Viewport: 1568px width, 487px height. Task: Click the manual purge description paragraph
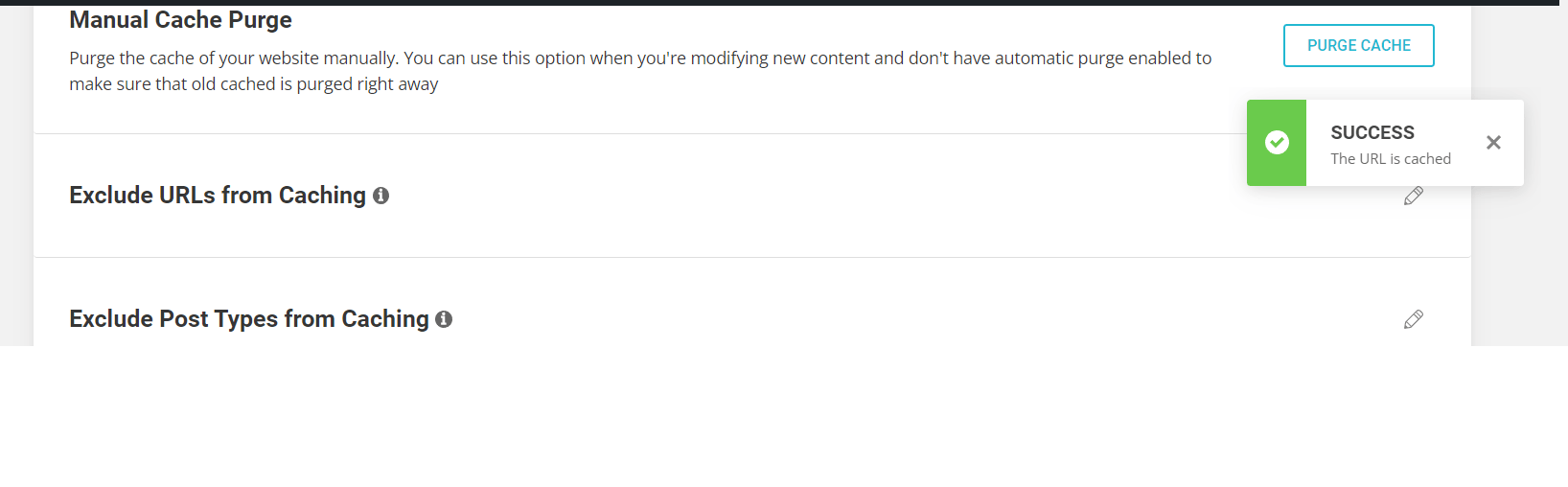[640, 71]
